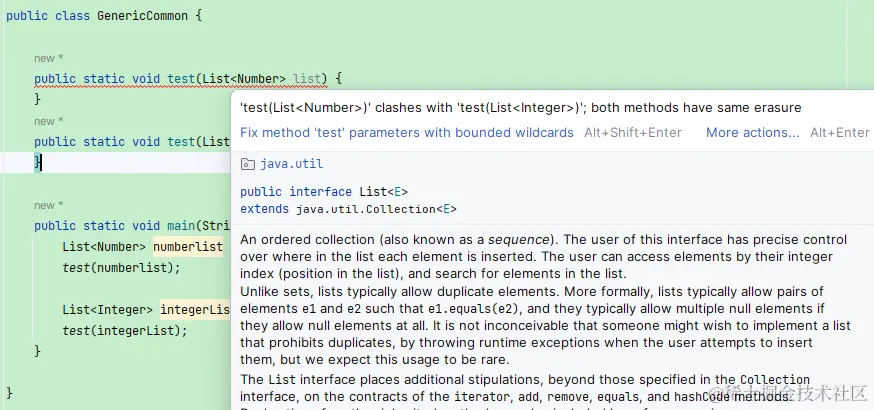Image resolution: width=874 pixels, height=410 pixels.
Task: Click the main method name
Action: tap(181, 225)
